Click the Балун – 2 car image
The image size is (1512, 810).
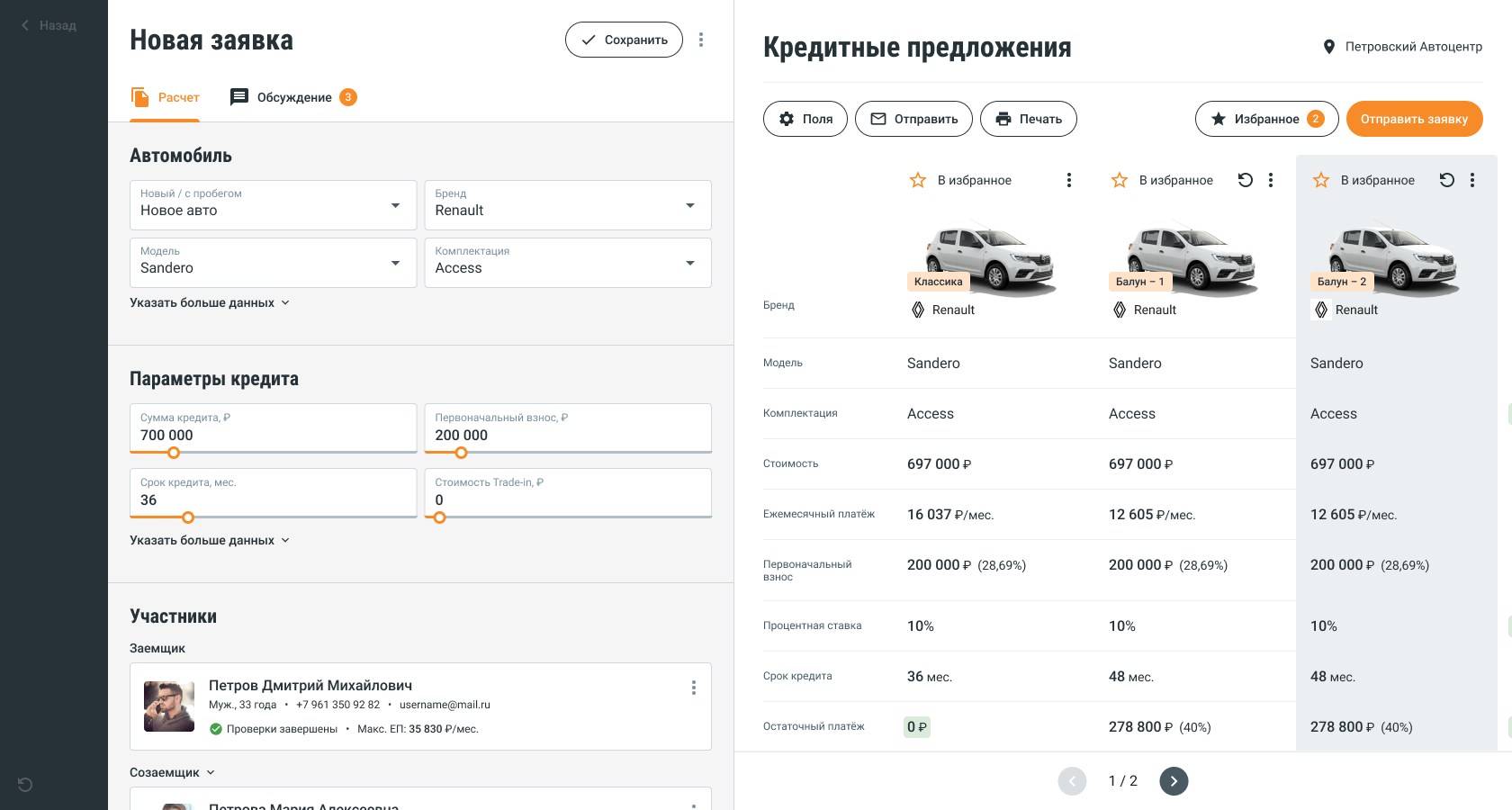(x=1393, y=258)
